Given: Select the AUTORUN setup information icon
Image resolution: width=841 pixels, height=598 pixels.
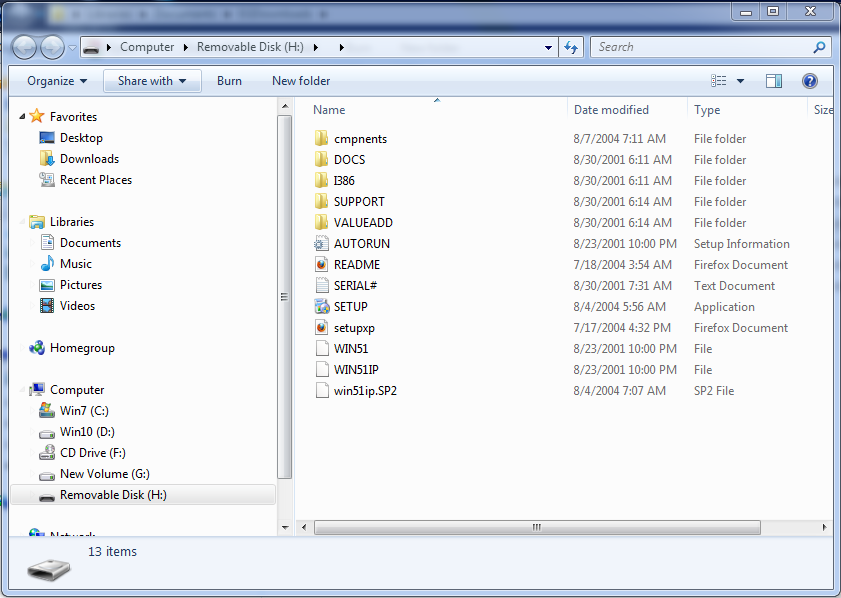Looking at the screenshot, I should [x=321, y=243].
